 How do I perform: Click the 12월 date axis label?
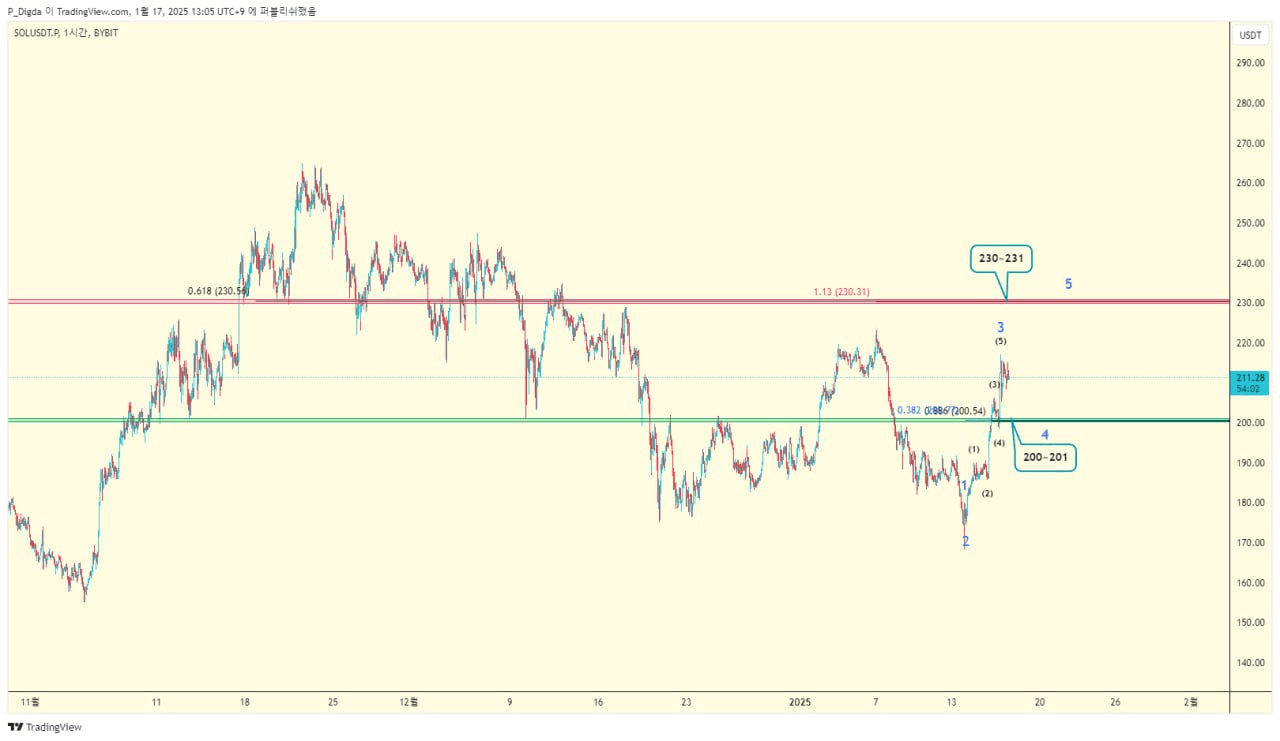(x=408, y=702)
